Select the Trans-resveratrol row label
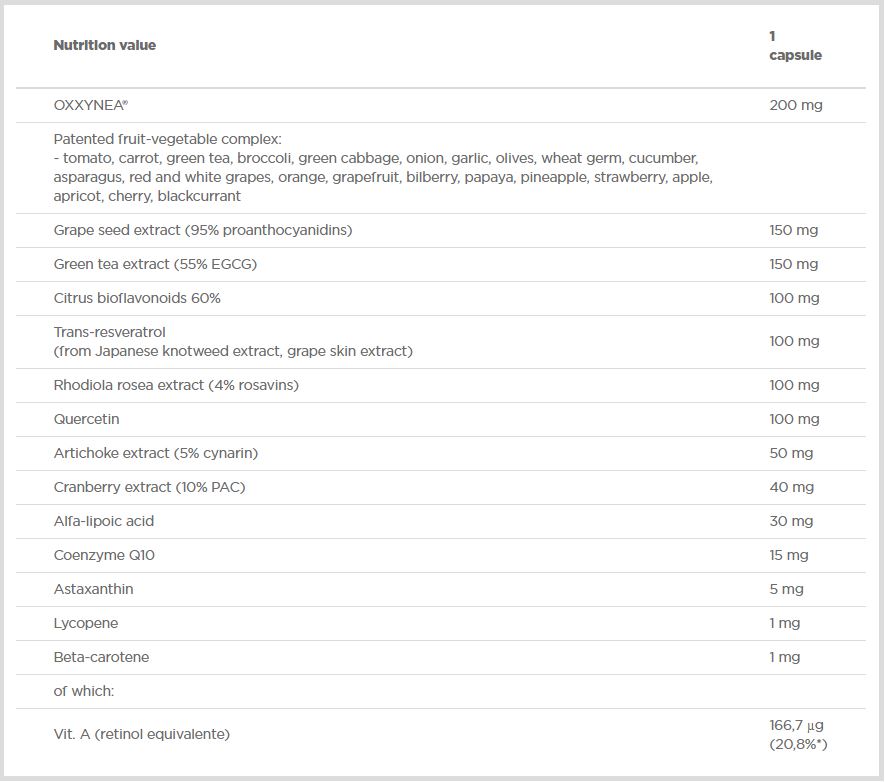 point(110,332)
